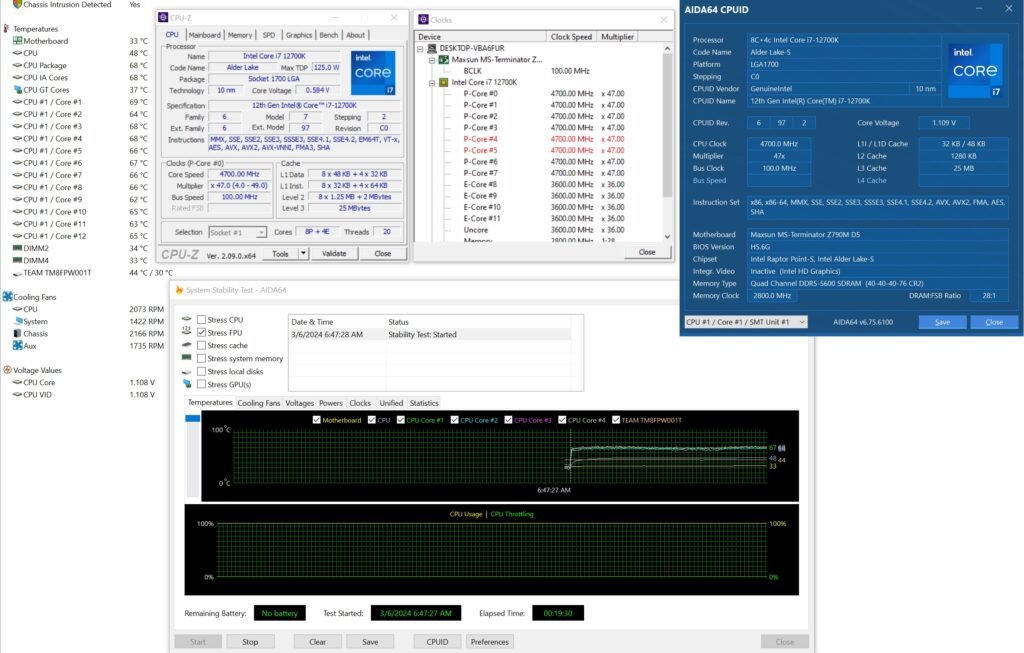
Task: Select the P-Core #4 row in Clocks
Action: (543, 139)
